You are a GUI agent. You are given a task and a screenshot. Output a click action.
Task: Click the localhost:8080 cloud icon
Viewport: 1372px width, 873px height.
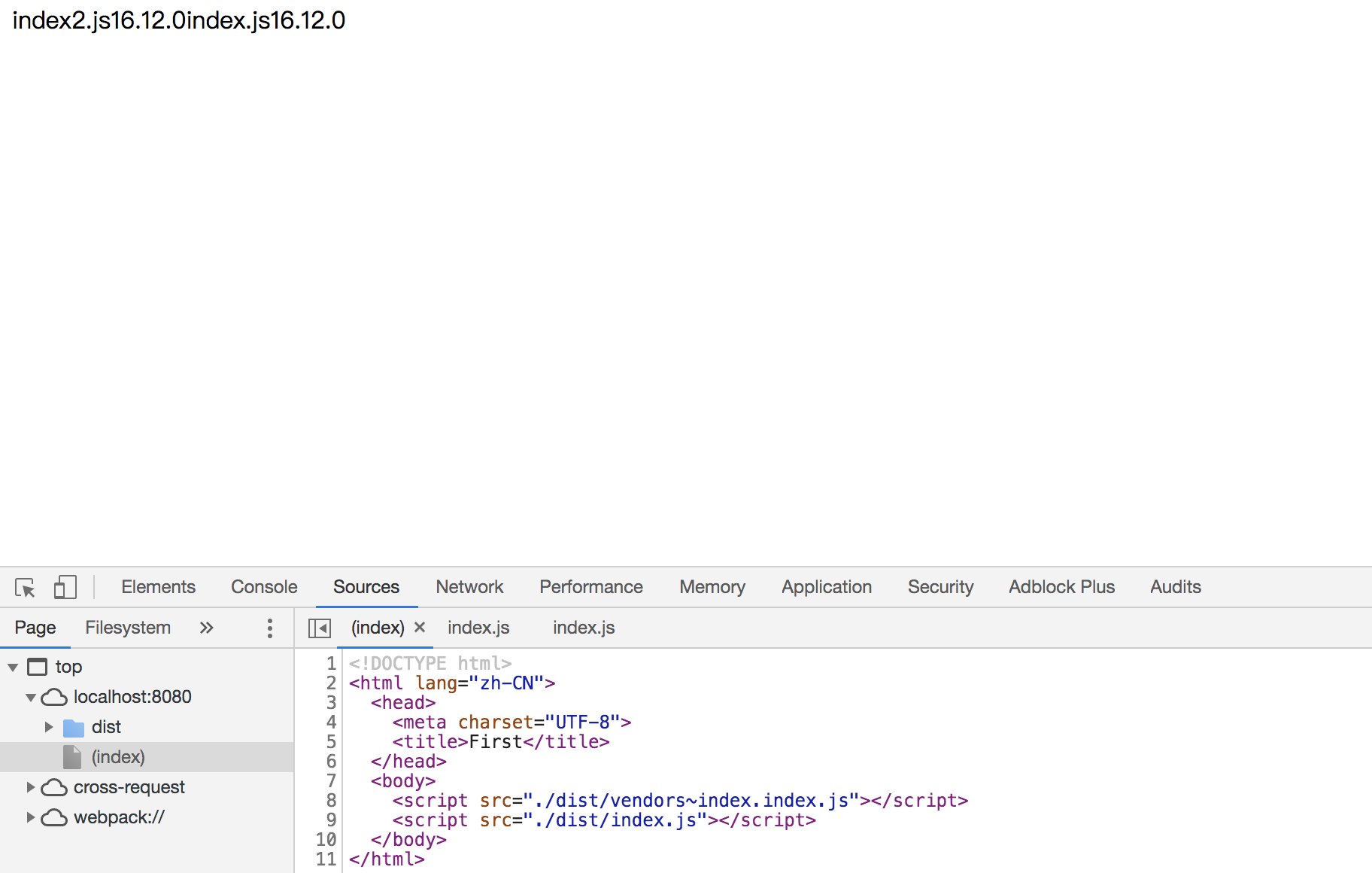click(x=54, y=697)
